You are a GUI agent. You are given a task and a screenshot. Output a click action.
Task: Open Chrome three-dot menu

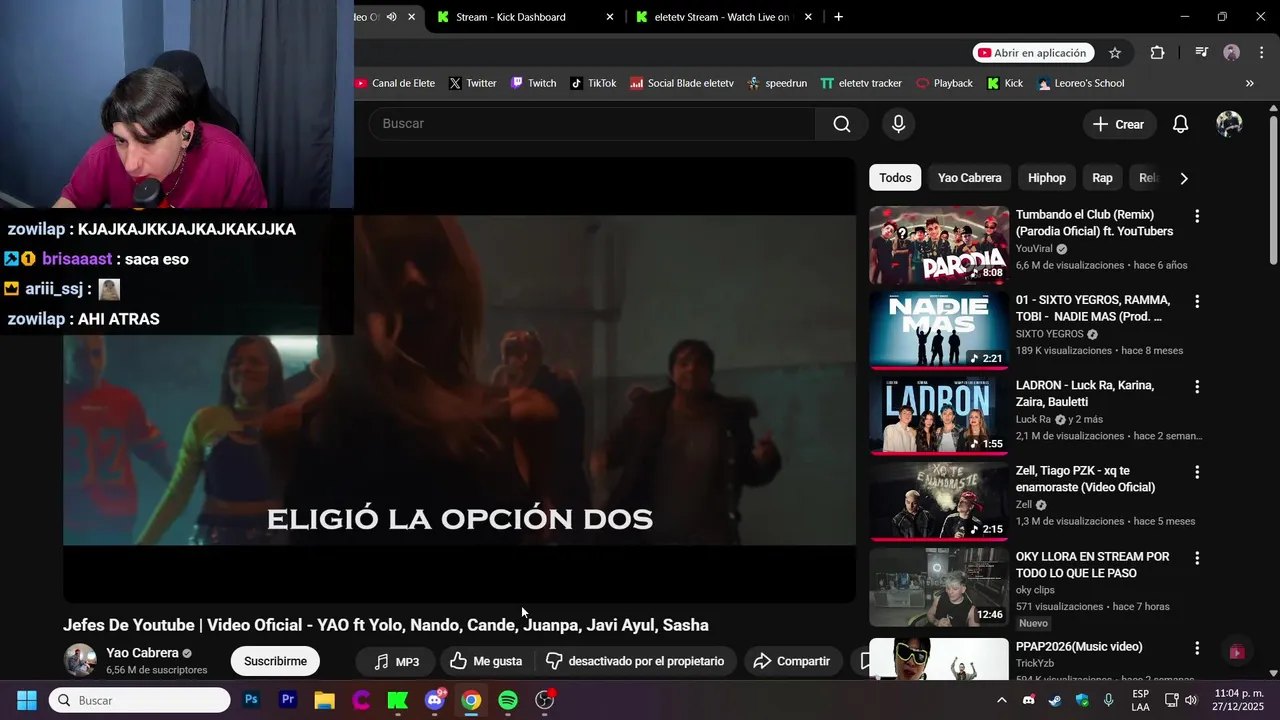[1261, 53]
